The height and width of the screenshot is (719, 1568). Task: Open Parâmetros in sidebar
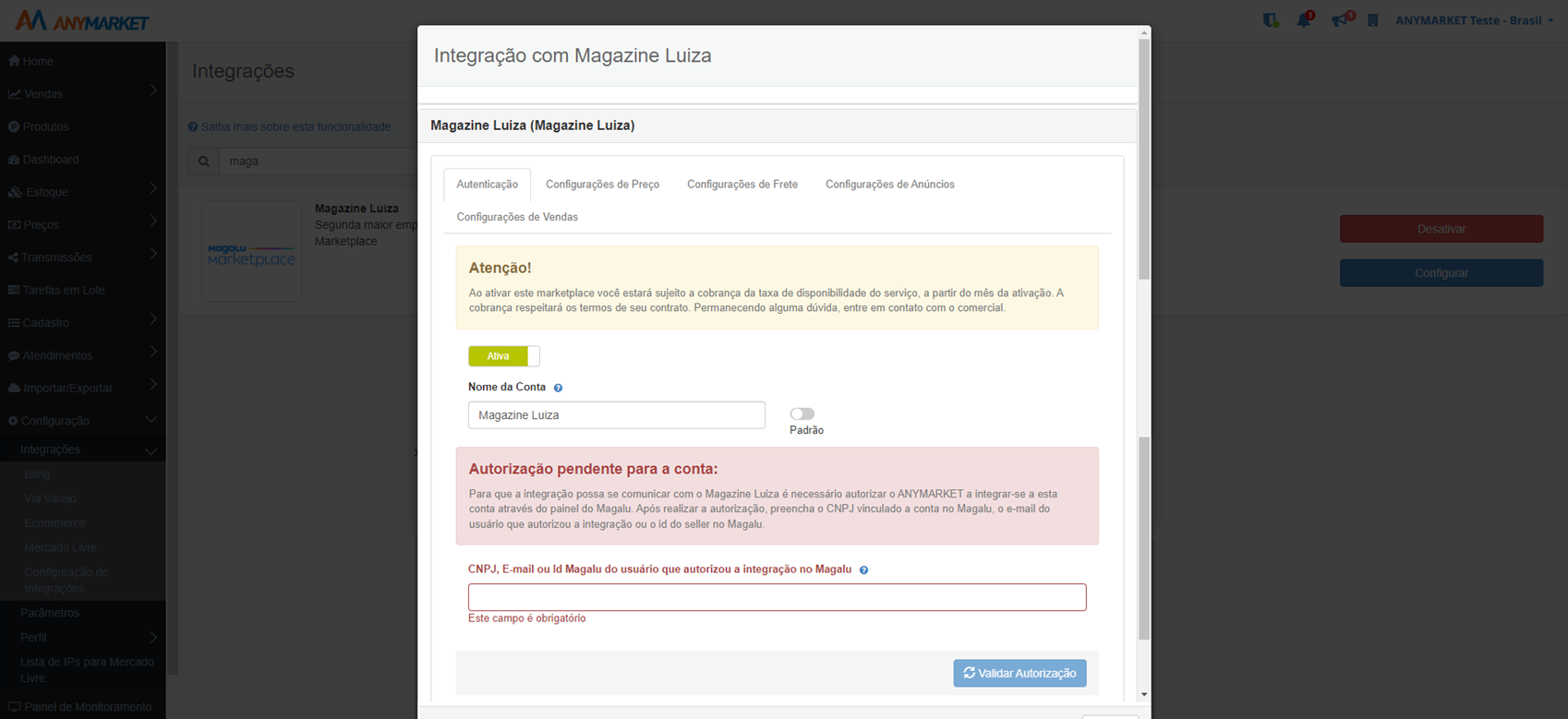coord(50,613)
